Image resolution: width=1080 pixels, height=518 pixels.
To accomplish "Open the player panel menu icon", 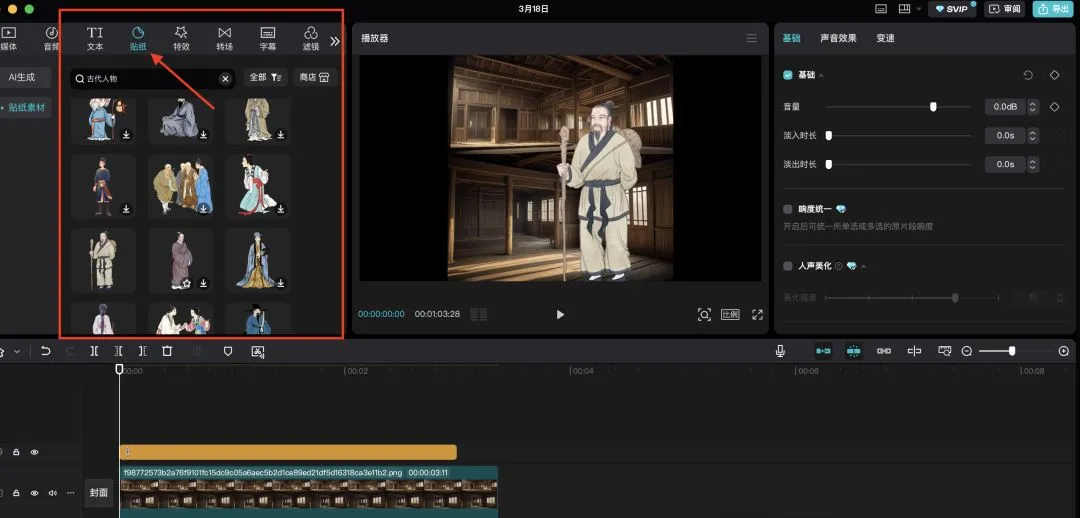I will [x=751, y=39].
